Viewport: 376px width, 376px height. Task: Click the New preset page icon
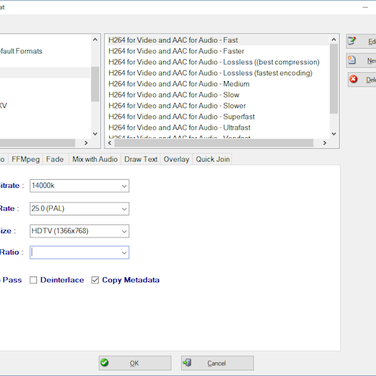352,60
